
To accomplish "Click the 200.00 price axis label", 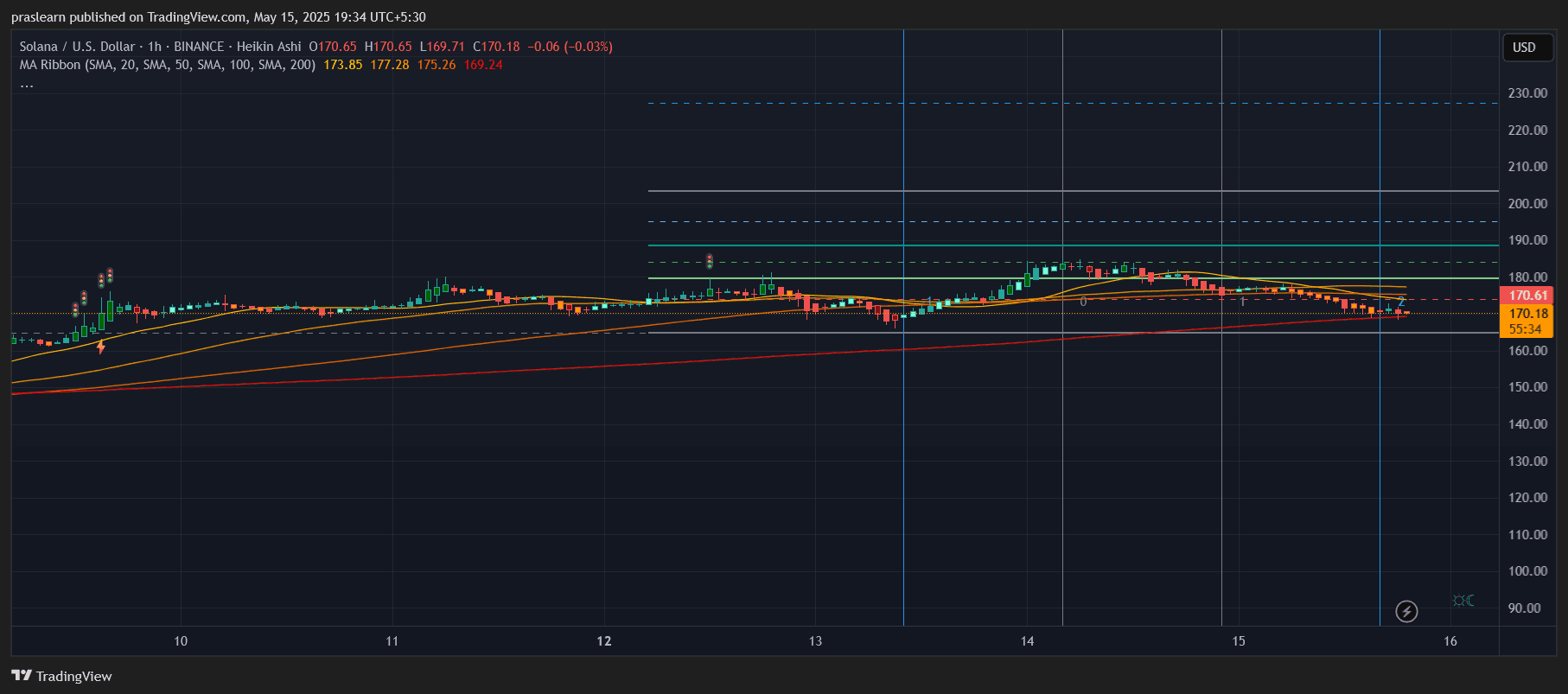I will (x=1527, y=204).
